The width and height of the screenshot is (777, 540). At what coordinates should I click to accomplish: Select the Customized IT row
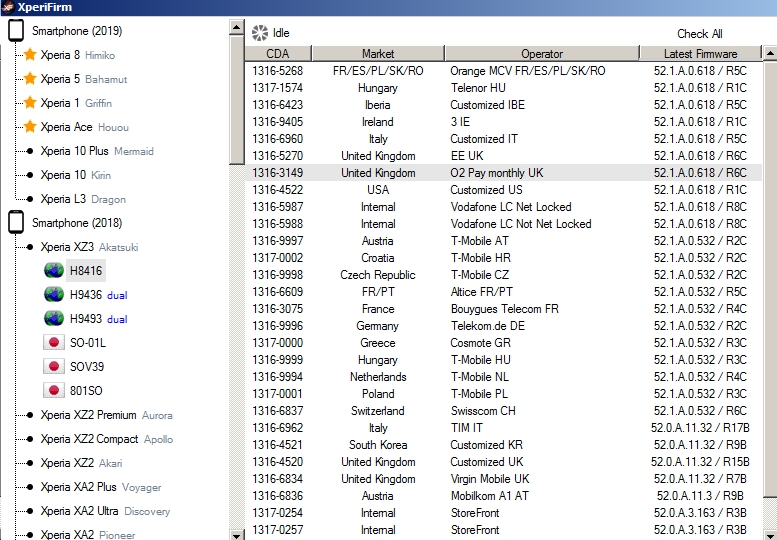[x=503, y=139]
